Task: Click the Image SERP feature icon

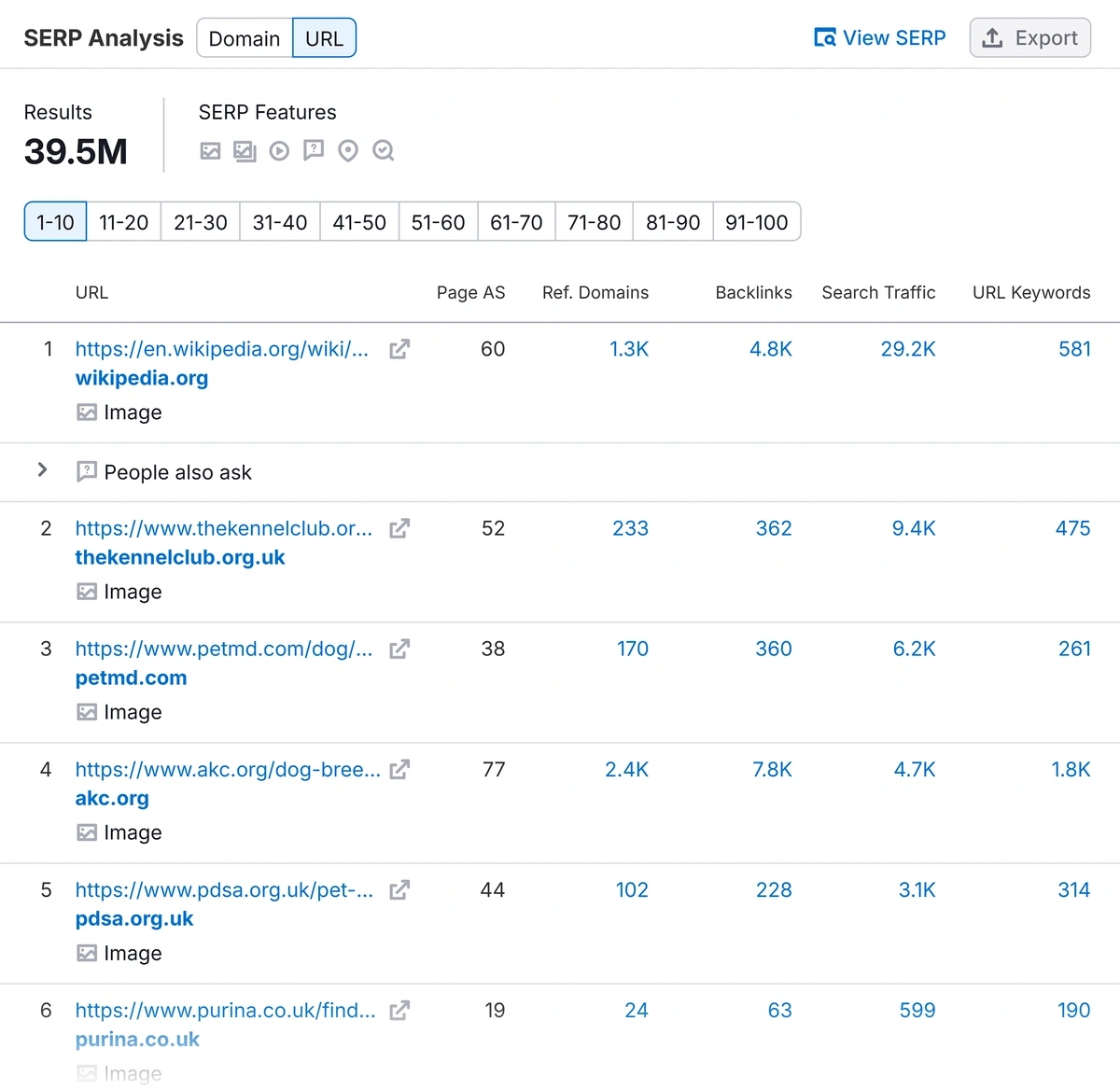Action: [x=210, y=150]
